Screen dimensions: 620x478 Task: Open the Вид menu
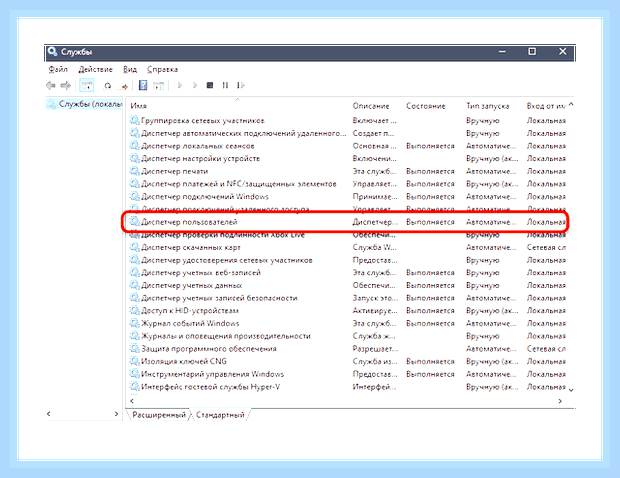click(130, 70)
